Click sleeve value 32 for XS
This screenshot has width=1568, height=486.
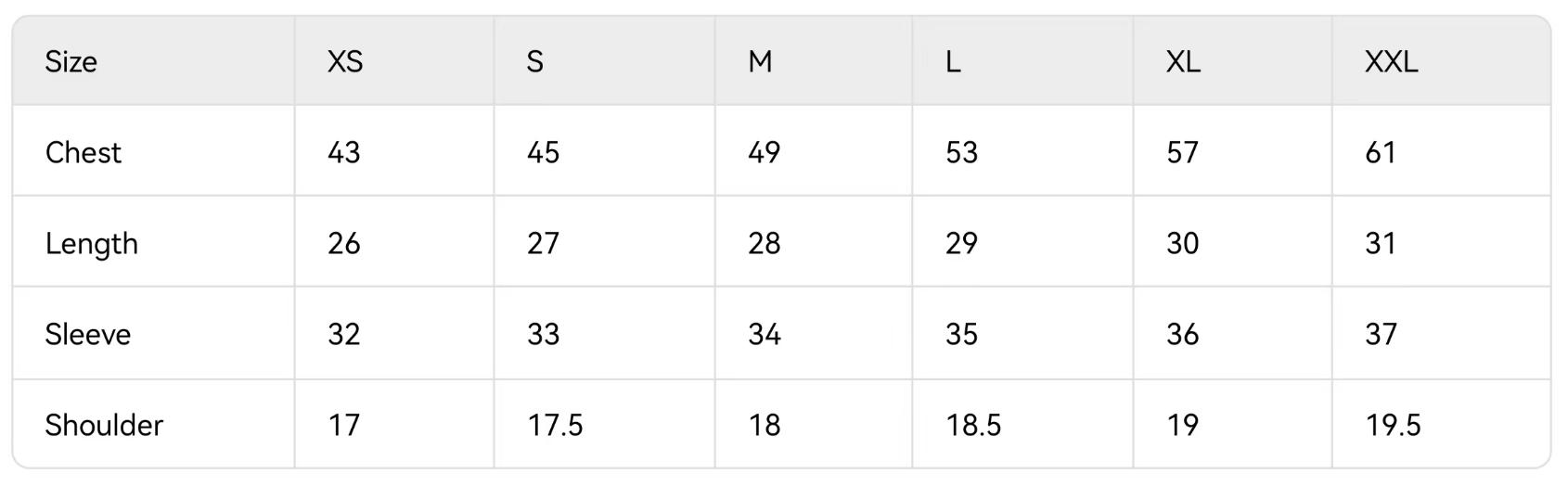pos(344,334)
